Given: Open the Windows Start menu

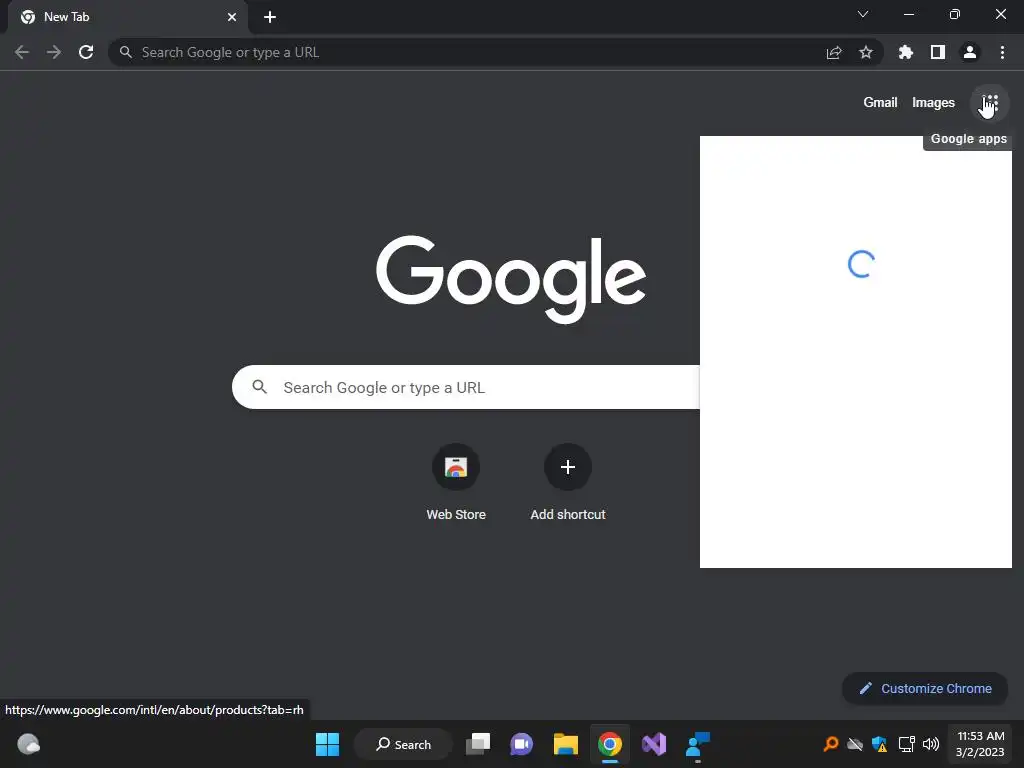Looking at the screenshot, I should coord(327,744).
